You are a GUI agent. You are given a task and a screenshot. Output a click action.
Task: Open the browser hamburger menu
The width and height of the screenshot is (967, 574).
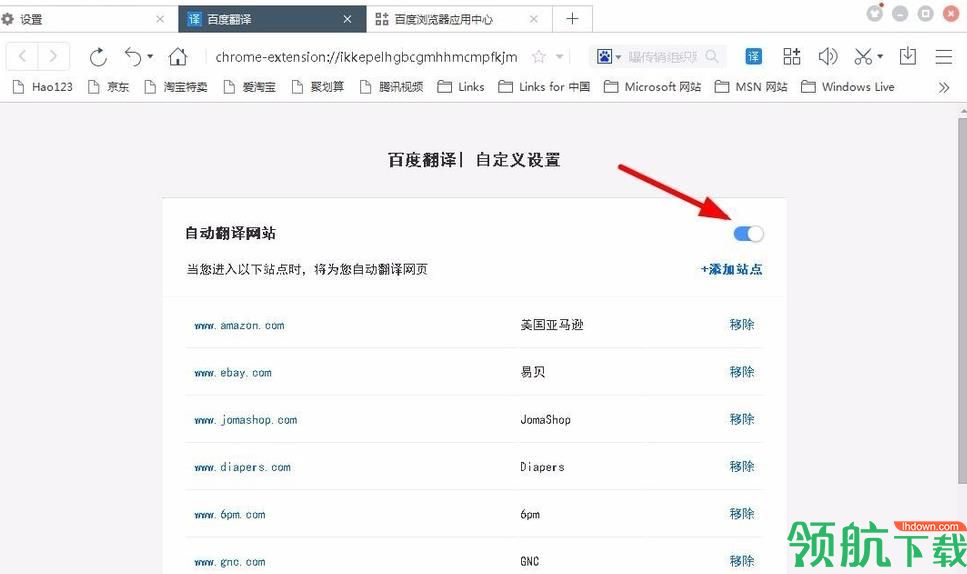tap(944, 57)
